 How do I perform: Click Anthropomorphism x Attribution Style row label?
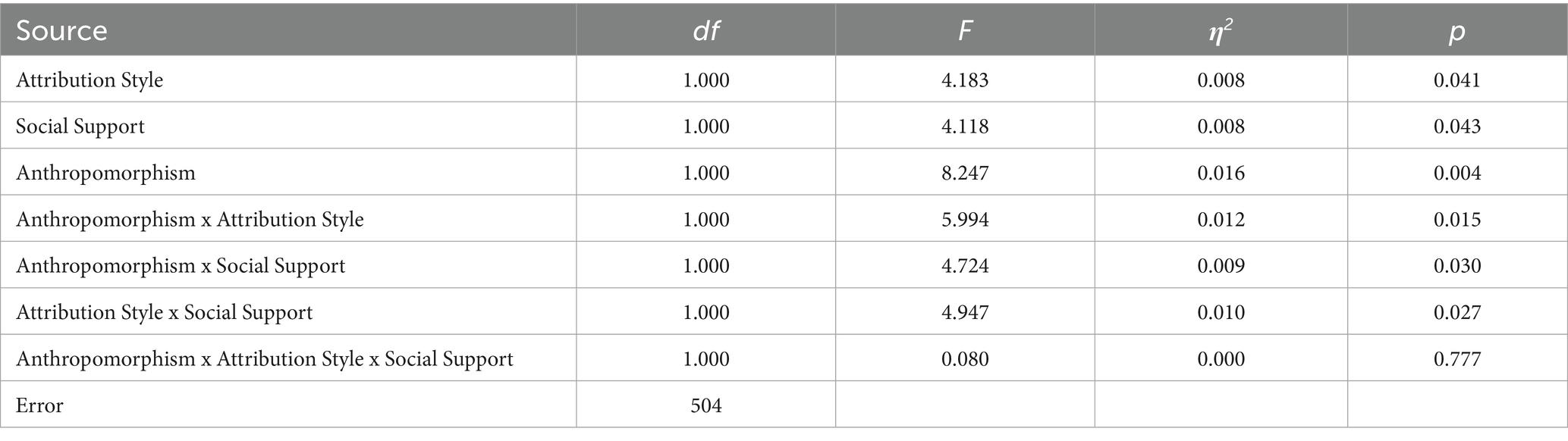point(190,219)
